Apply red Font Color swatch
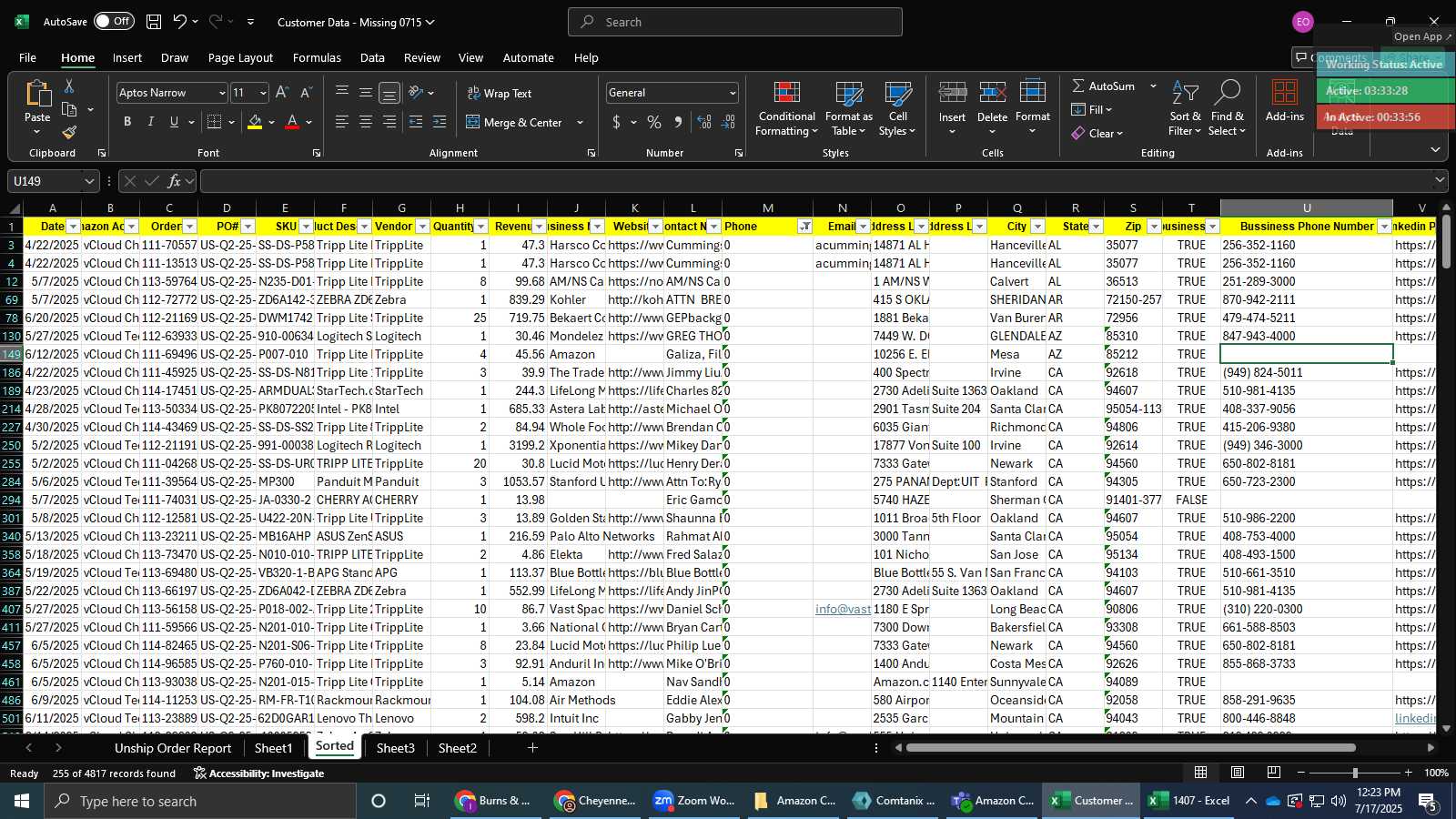The image size is (1456, 819). [292, 122]
